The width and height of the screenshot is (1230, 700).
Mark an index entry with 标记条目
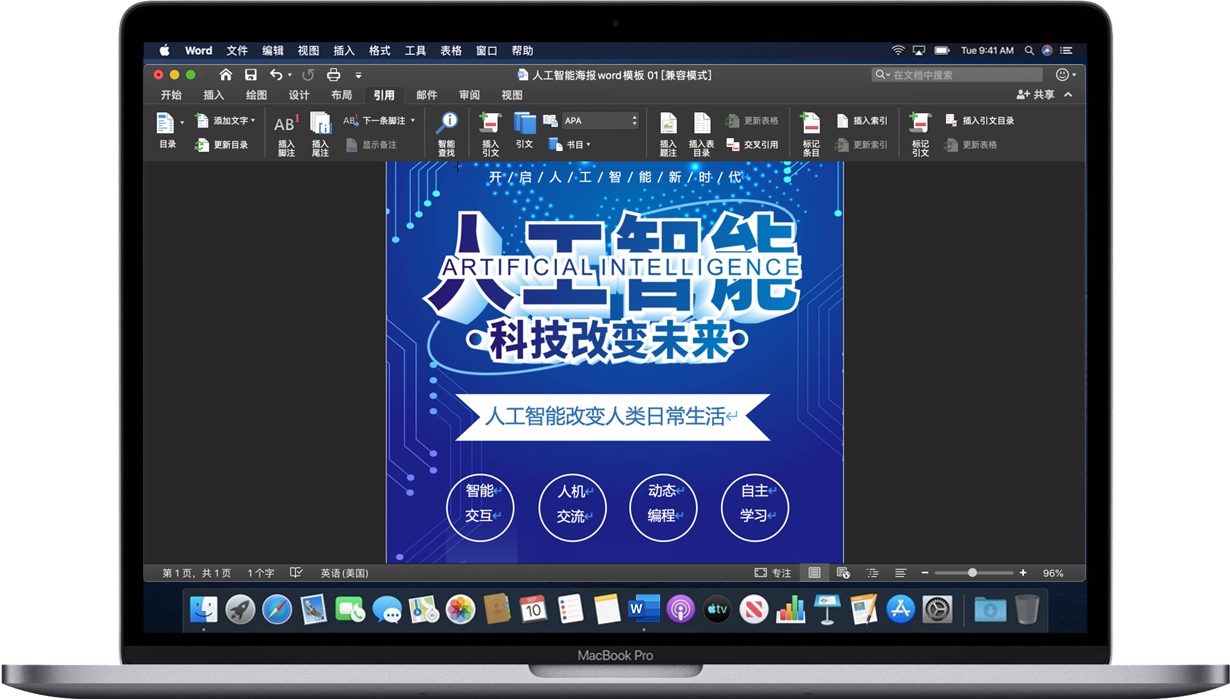(x=810, y=133)
